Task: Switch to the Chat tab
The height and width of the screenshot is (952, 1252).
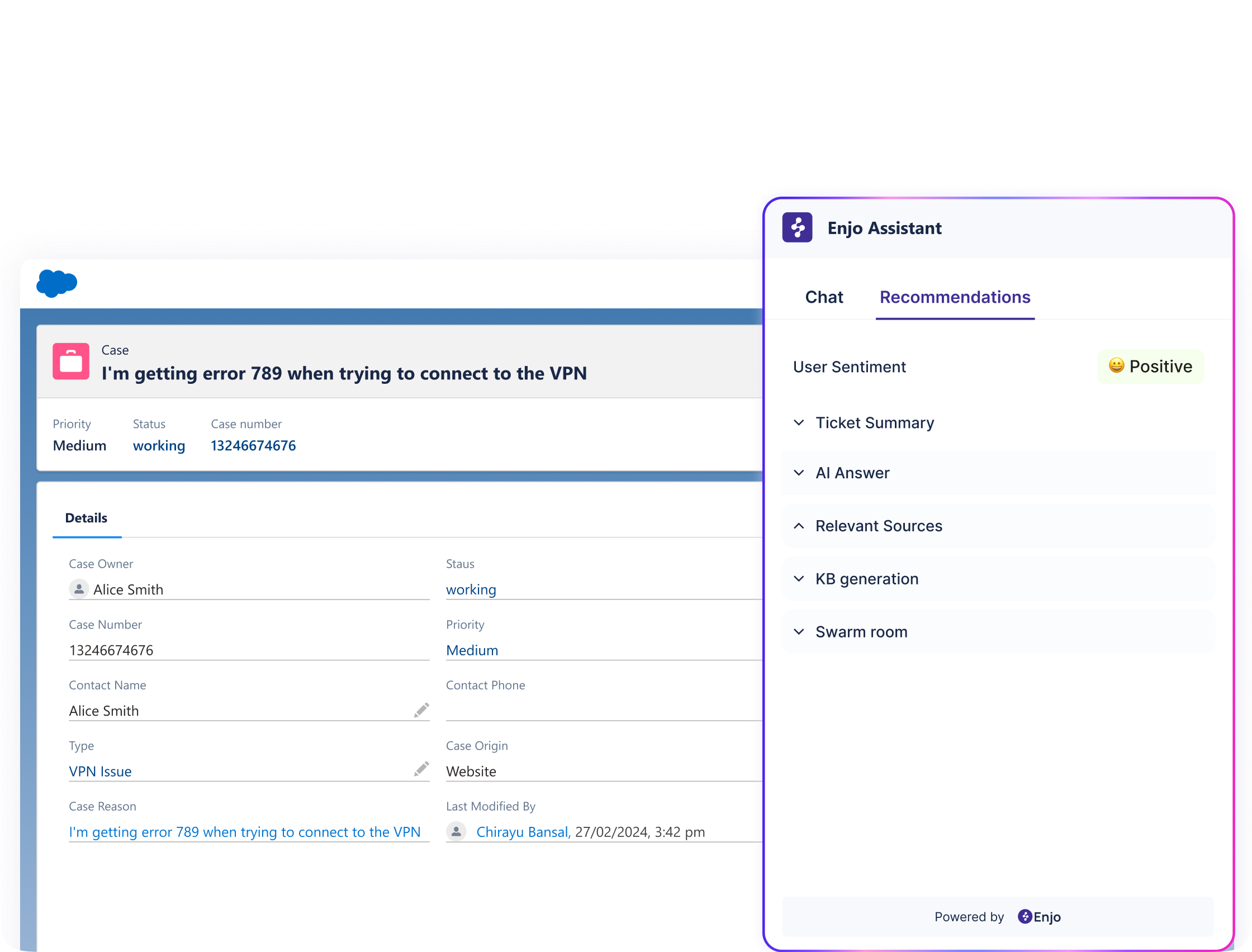Action: [823, 297]
